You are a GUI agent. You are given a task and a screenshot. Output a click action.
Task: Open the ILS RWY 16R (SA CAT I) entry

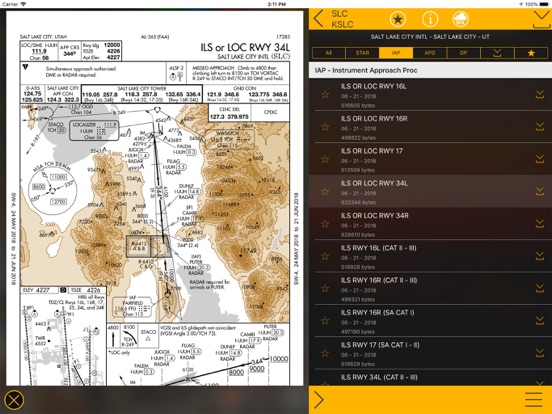pyautogui.click(x=431, y=321)
